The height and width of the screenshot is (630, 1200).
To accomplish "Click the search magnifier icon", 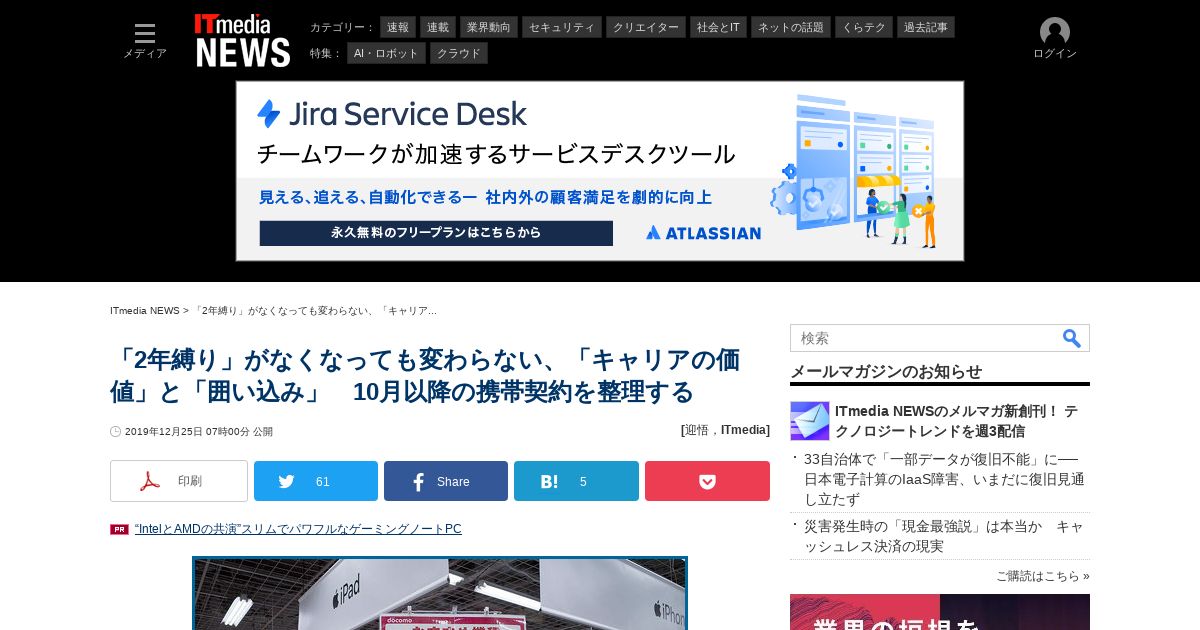I will [1072, 338].
